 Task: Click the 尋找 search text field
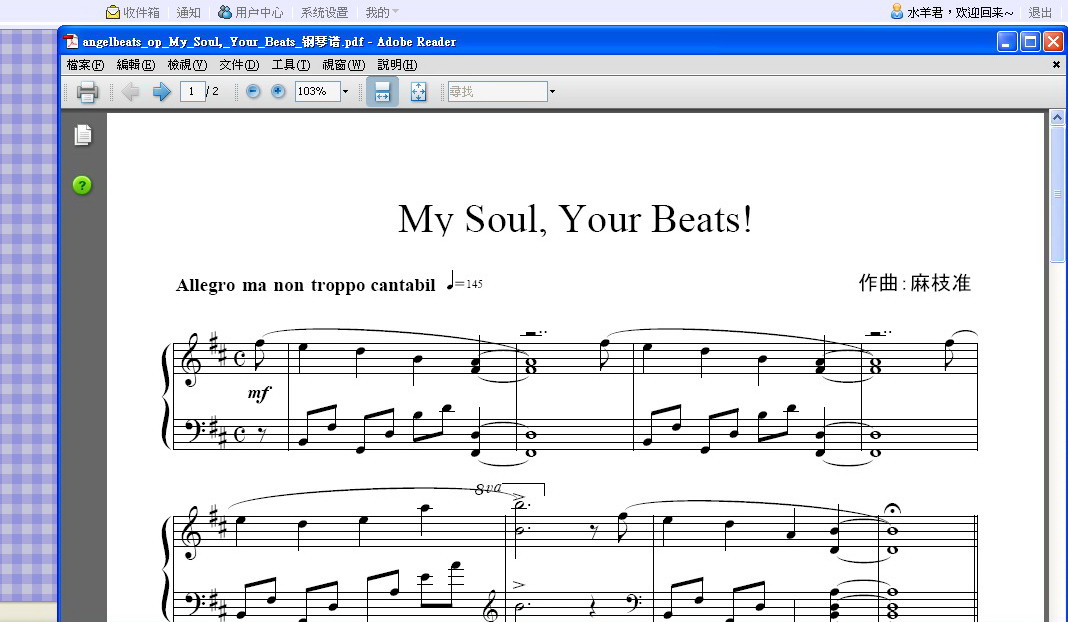(x=497, y=91)
